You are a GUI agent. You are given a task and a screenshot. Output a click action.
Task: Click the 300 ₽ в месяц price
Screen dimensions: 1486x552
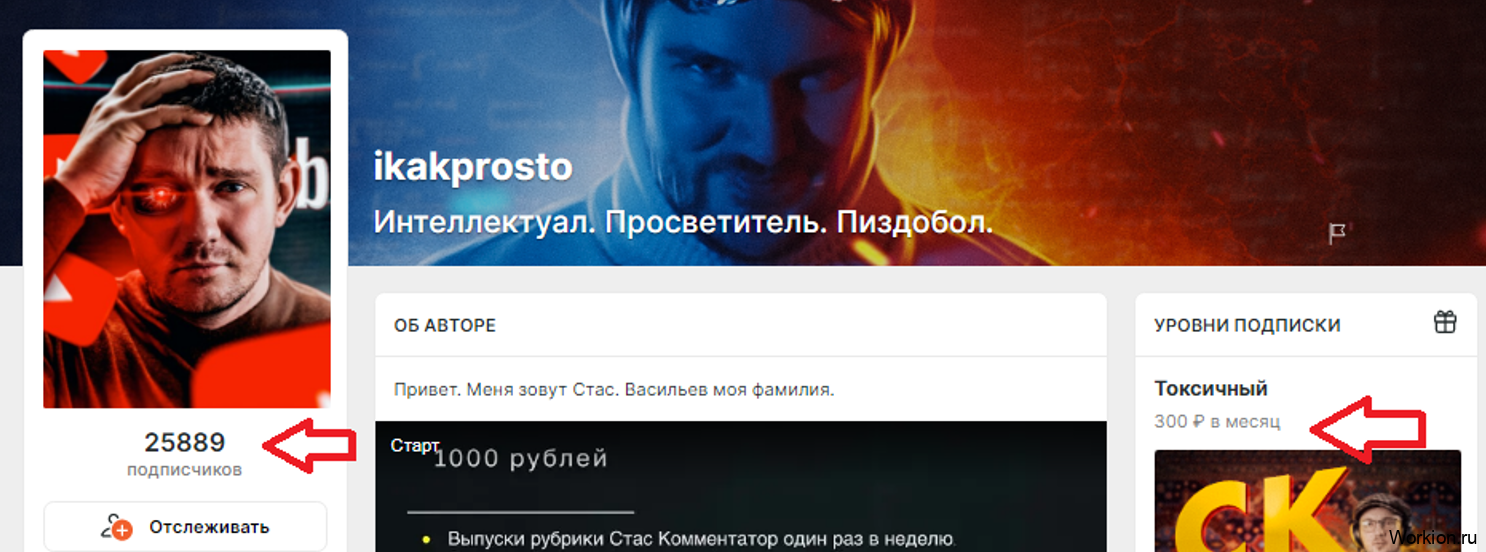pyautogui.click(x=1217, y=422)
